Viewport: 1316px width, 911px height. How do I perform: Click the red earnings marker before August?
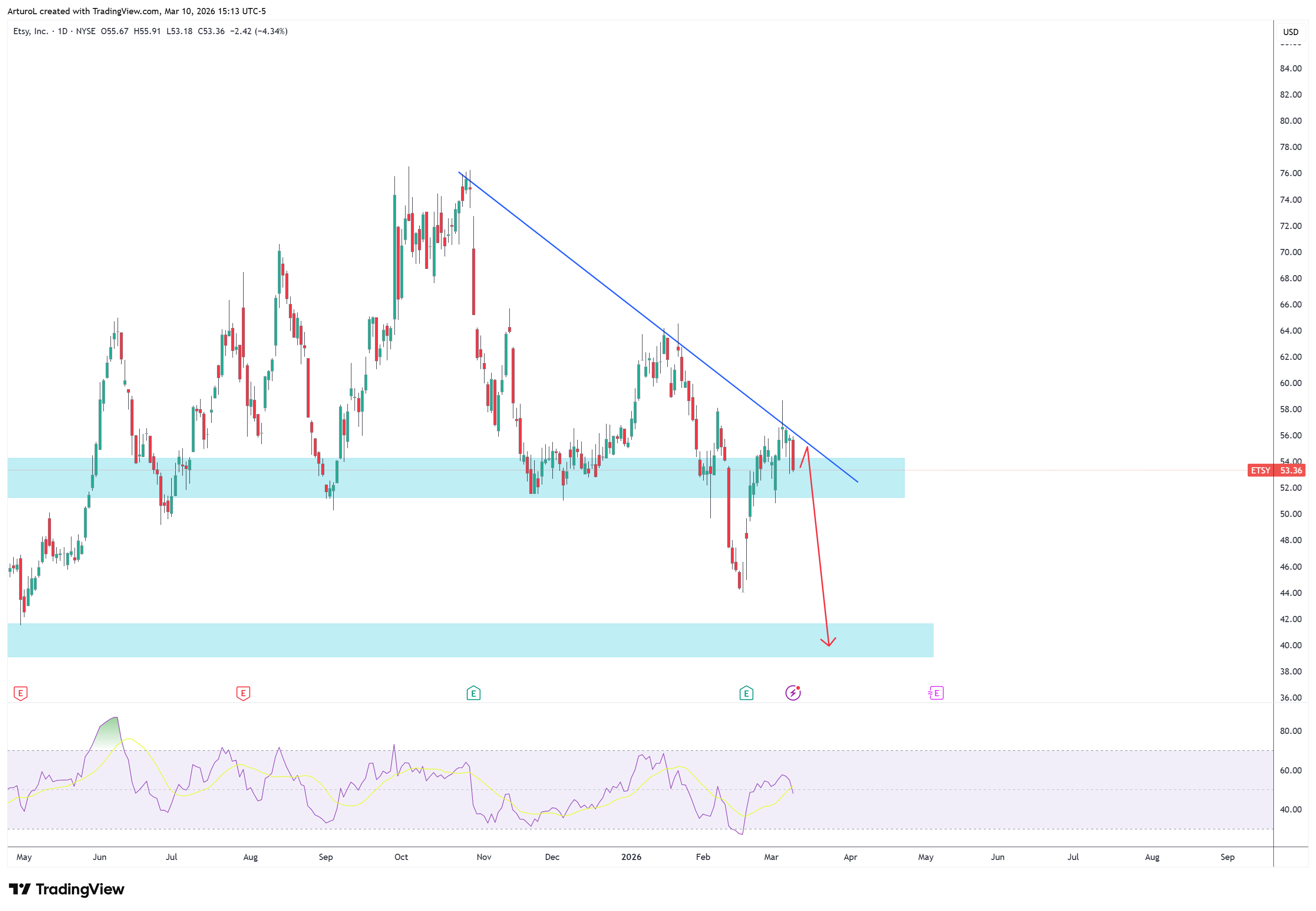click(243, 694)
